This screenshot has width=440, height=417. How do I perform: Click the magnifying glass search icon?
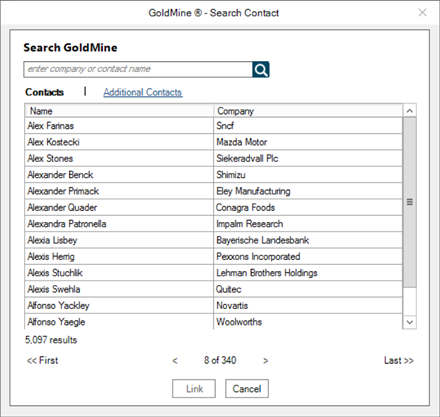pos(261,69)
